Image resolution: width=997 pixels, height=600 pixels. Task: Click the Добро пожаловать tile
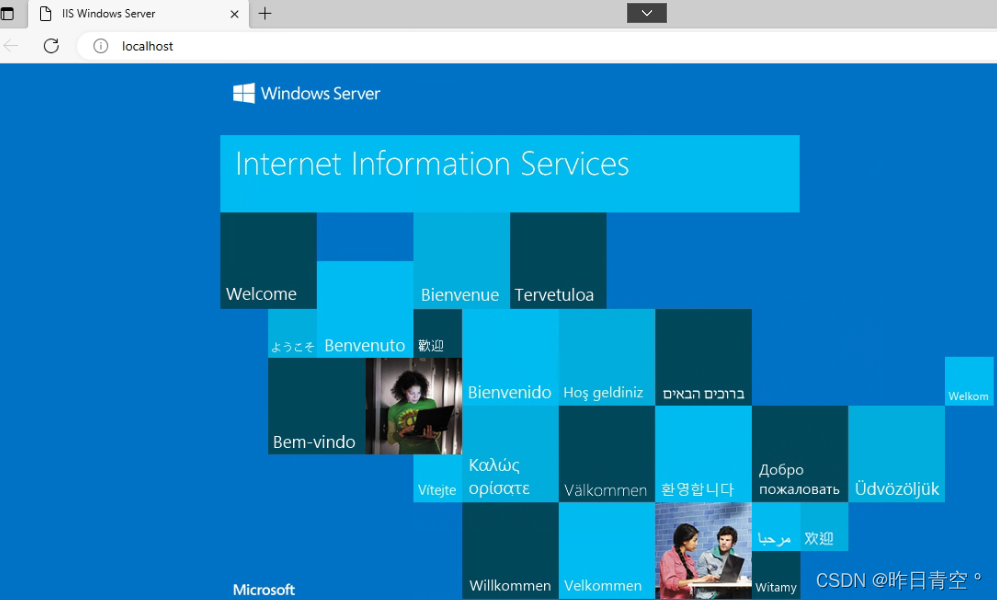coord(800,454)
